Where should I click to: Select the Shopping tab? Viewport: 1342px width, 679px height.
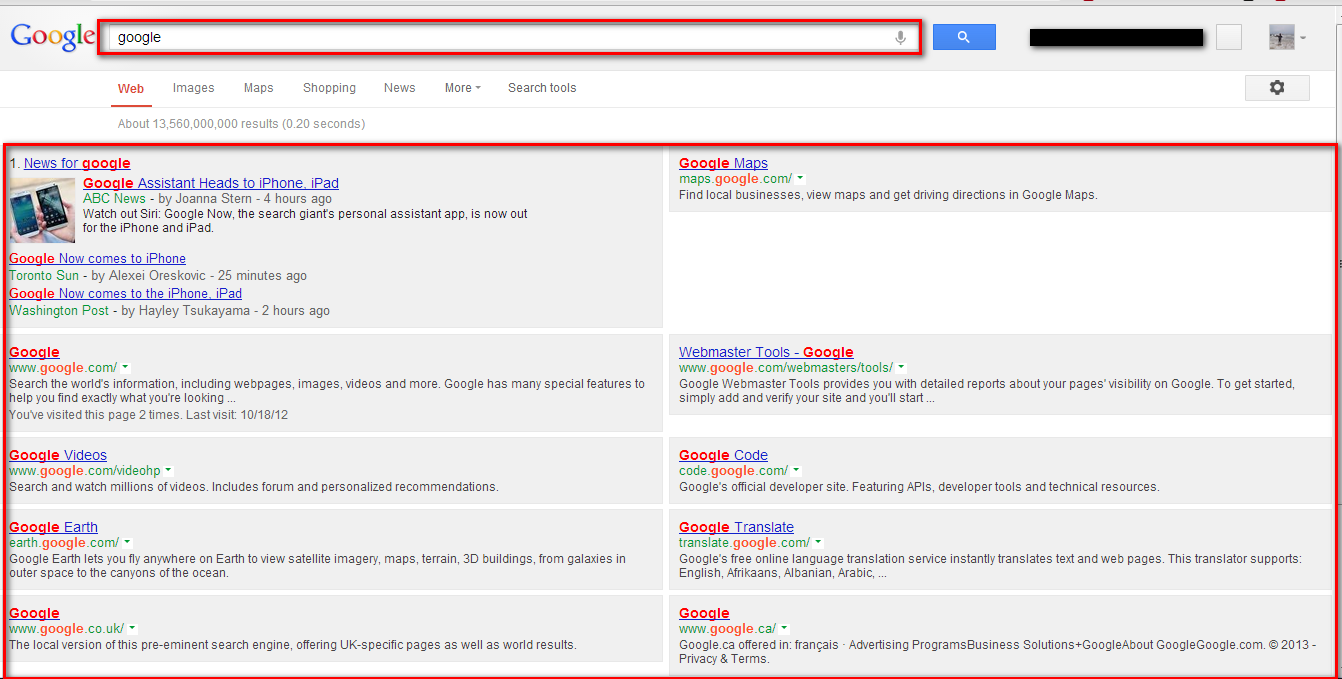click(x=329, y=88)
